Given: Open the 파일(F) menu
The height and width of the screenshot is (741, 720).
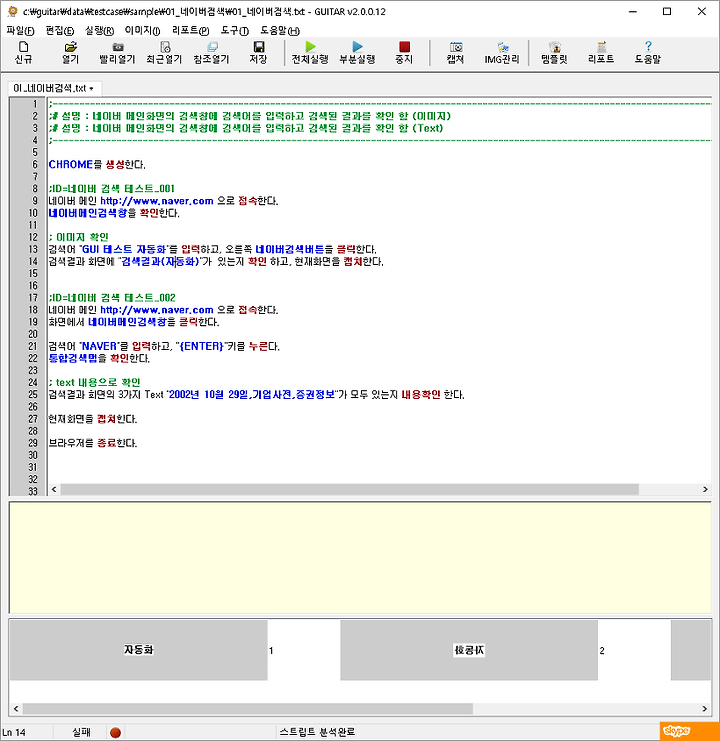Looking at the screenshot, I should pos(20,31).
